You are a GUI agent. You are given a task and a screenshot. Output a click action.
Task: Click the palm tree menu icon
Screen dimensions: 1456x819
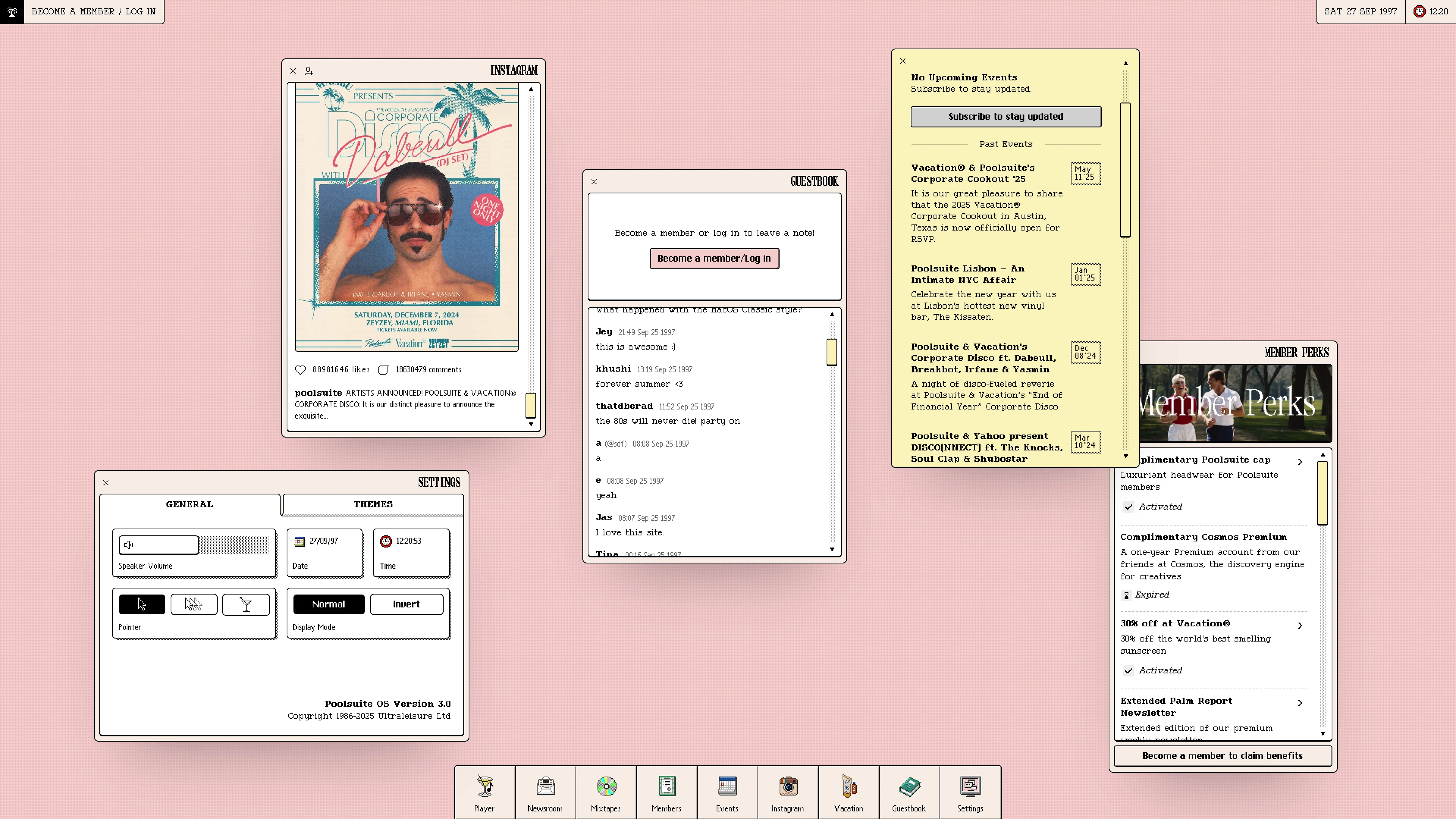[12, 11]
